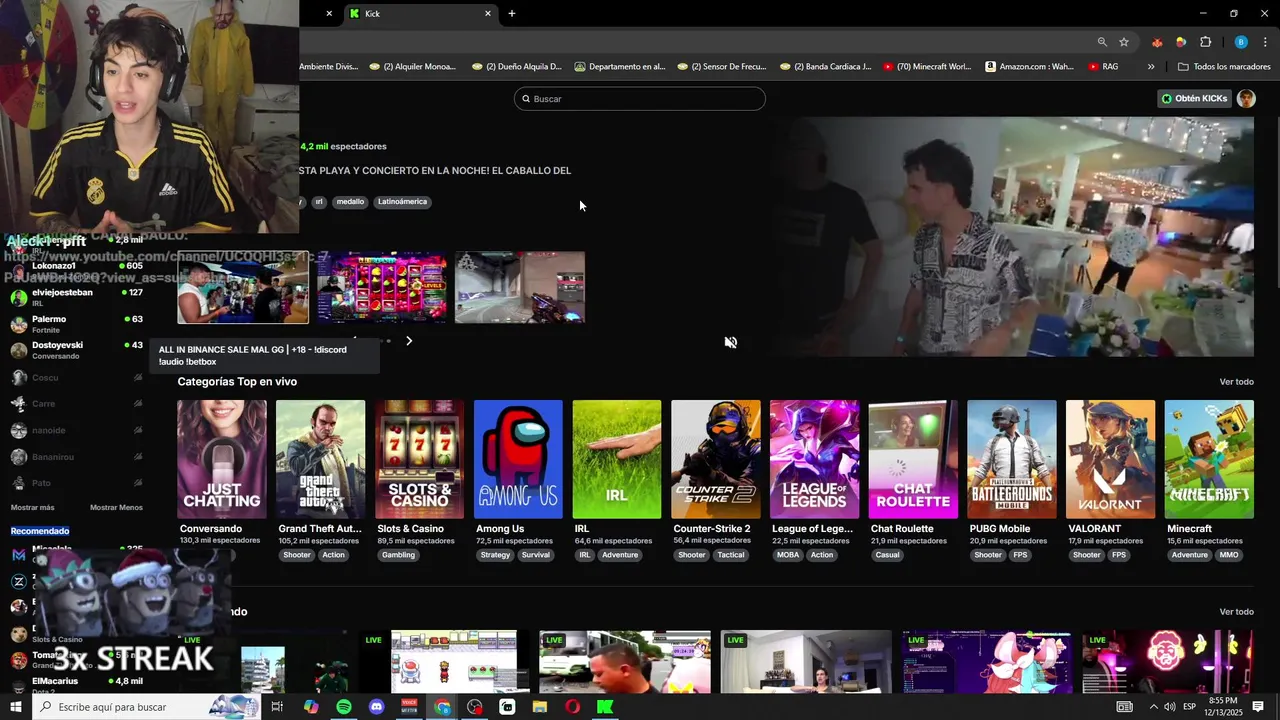Open Opera browser from the taskbar

pyautogui.click(x=573, y=707)
